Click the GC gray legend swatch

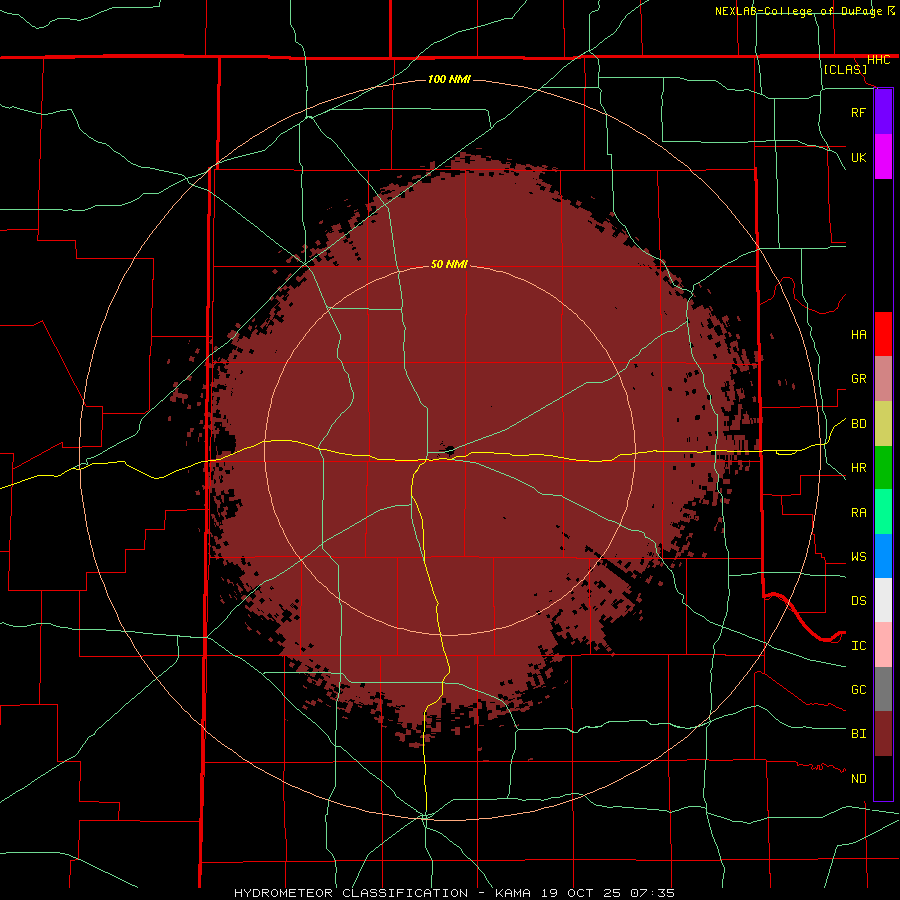[x=883, y=689]
